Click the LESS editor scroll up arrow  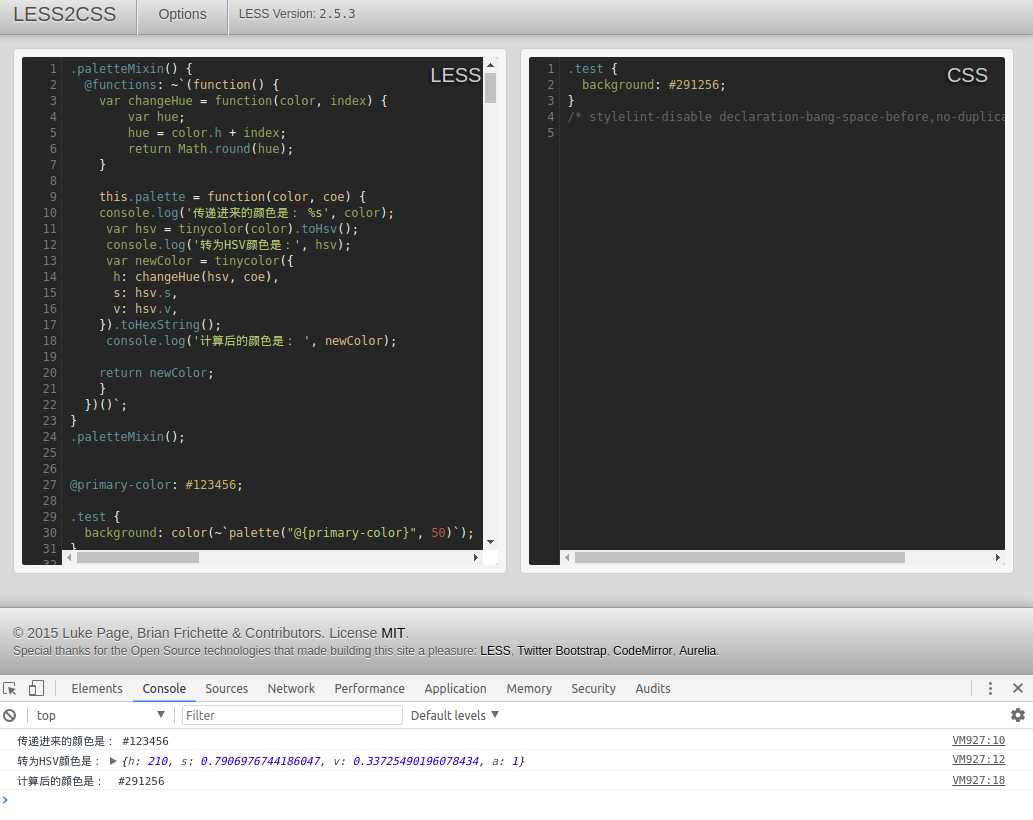[490, 65]
